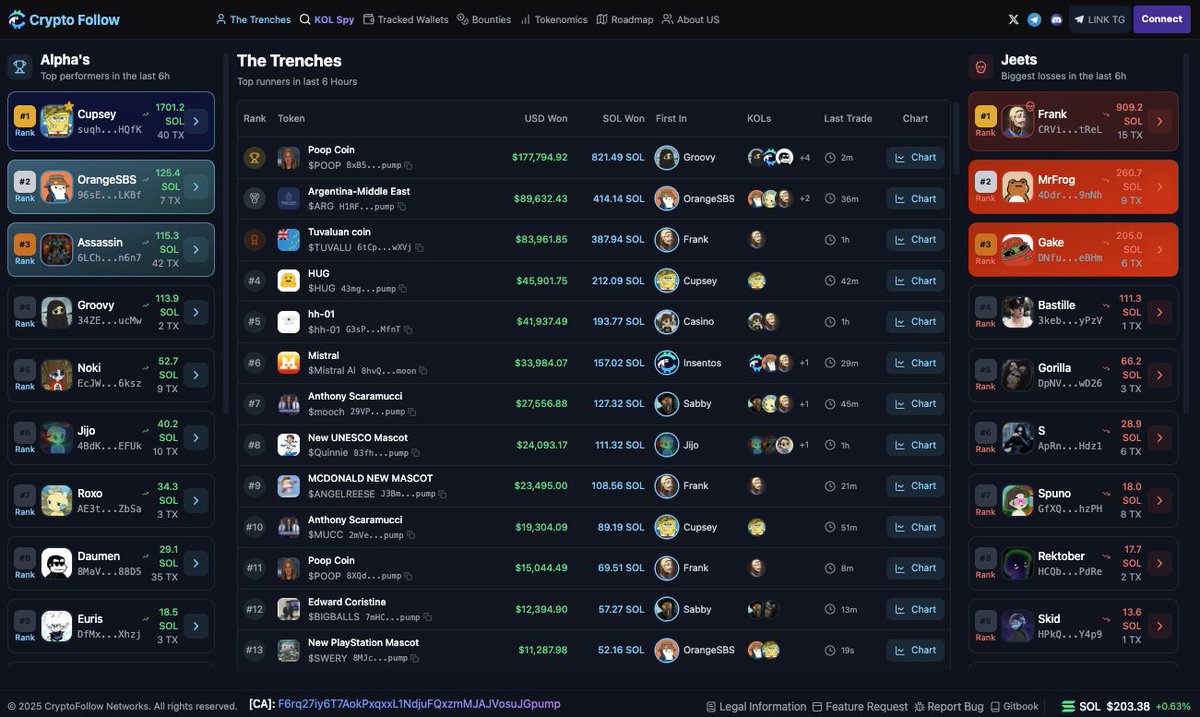Click the LINK TG button
Viewport: 1200px width, 717px height.
(x=1099, y=19)
